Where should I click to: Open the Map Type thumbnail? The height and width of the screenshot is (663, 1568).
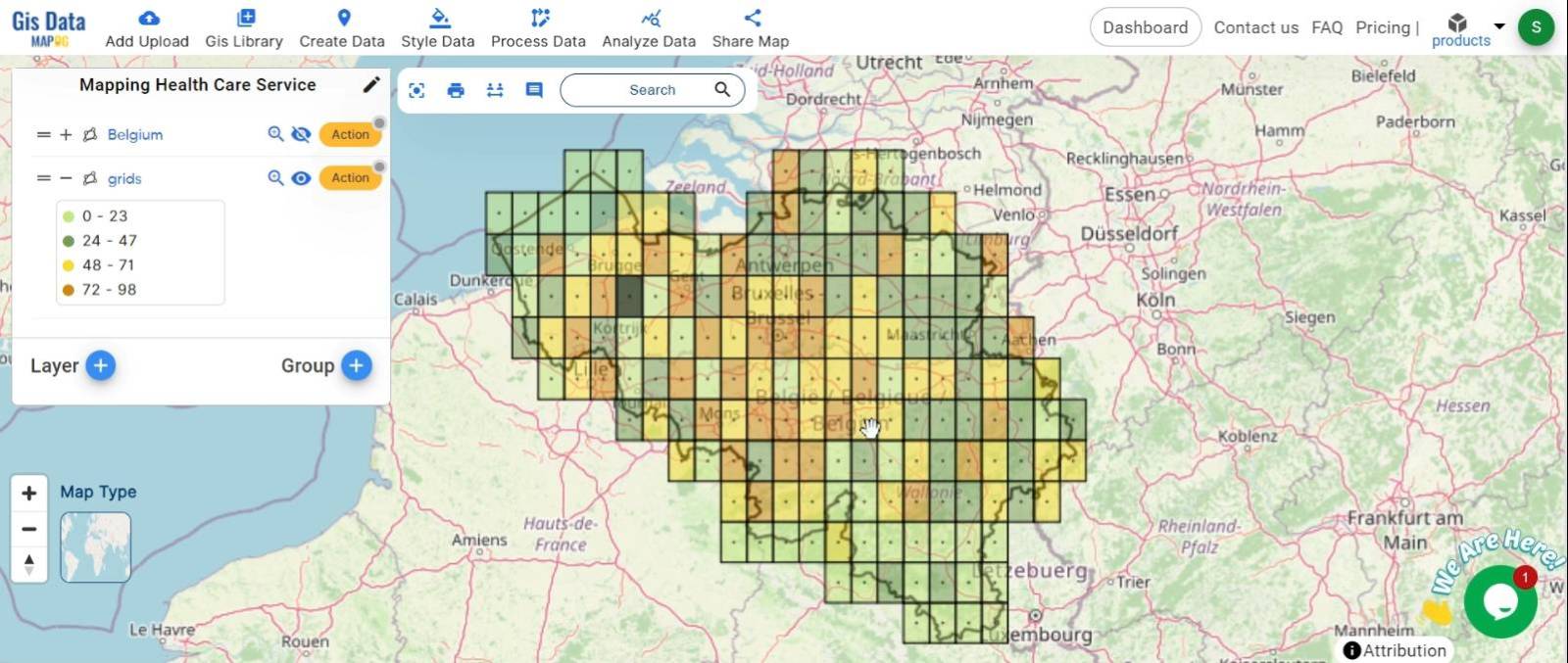tap(95, 546)
